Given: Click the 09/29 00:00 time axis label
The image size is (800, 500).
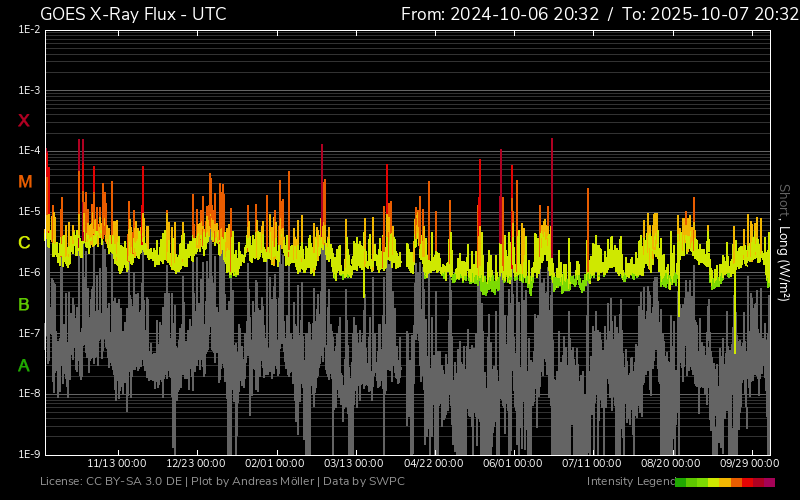Looking at the screenshot, I should [x=749, y=463].
